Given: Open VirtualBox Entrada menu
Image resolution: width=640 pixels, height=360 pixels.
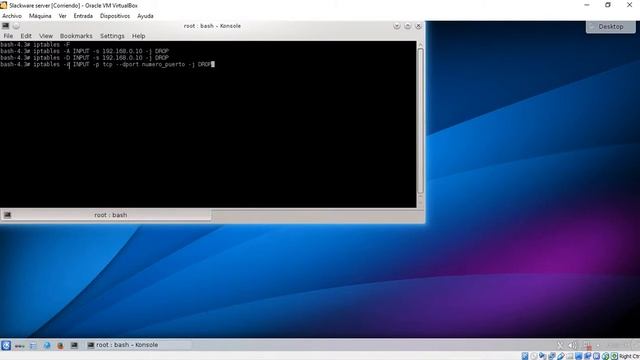Looking at the screenshot, I should pyautogui.click(x=83, y=16).
